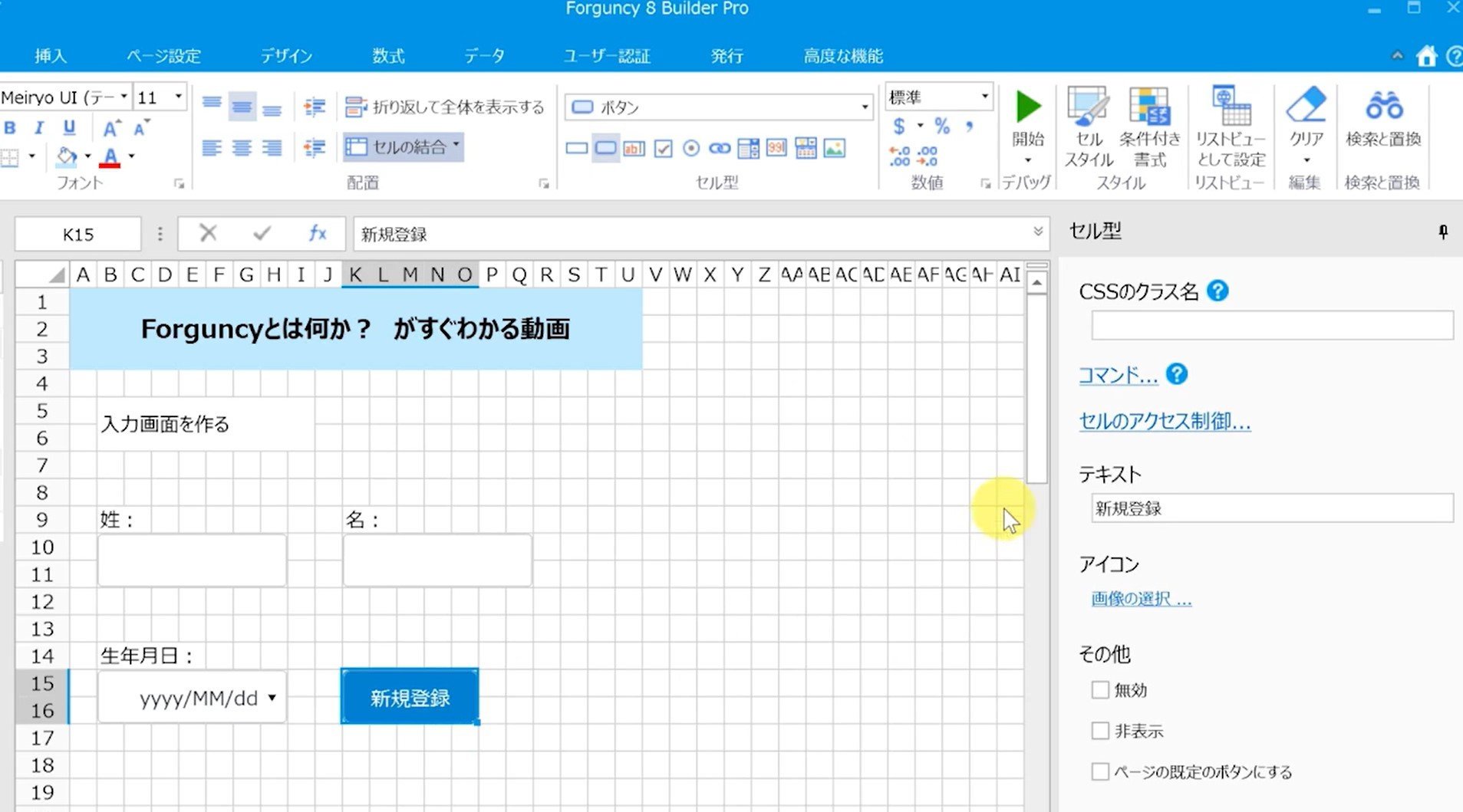
Task: Fill cell with paint bucket color
Action: (x=67, y=157)
